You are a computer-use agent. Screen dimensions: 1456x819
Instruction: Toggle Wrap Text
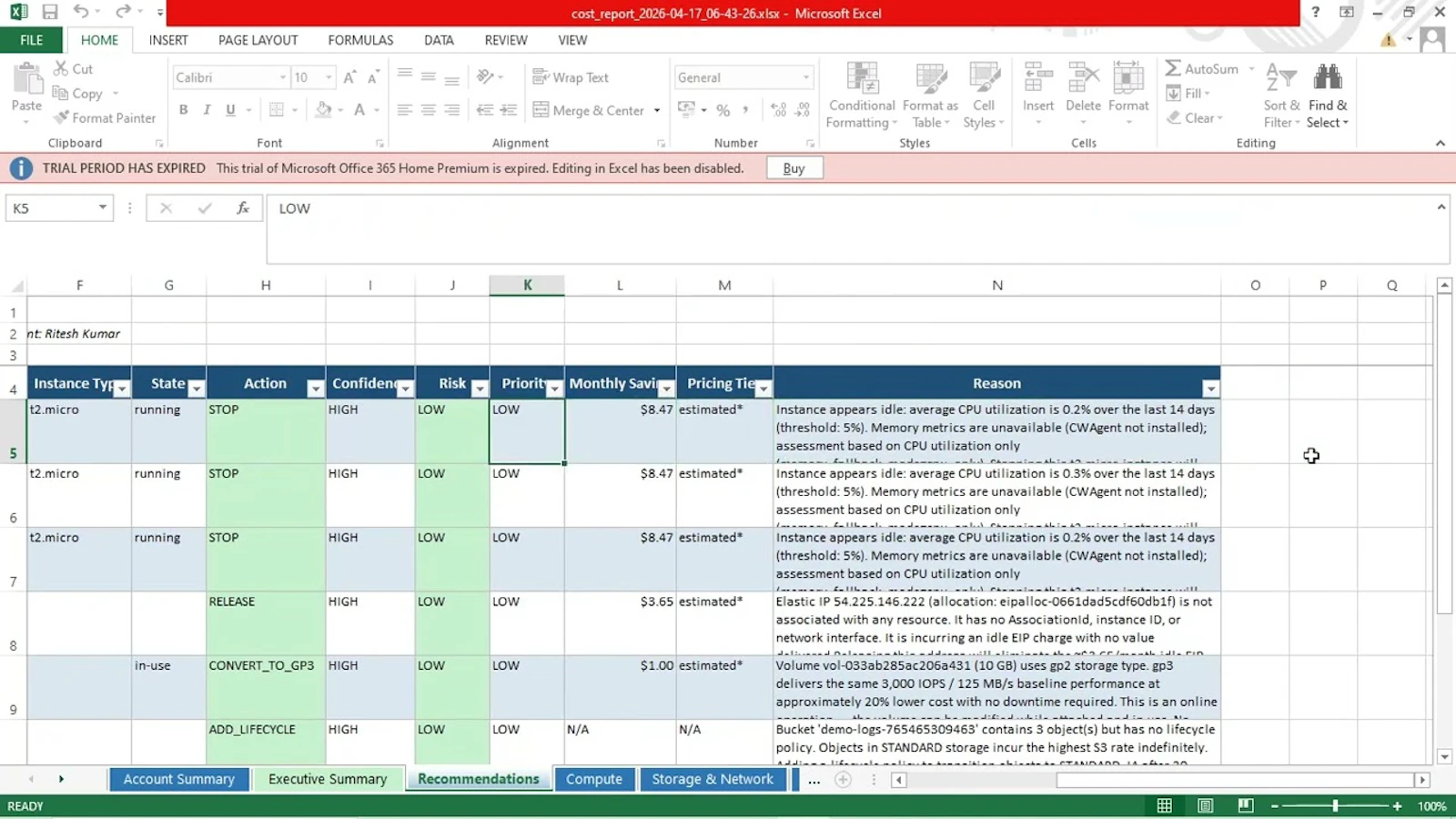point(571,77)
